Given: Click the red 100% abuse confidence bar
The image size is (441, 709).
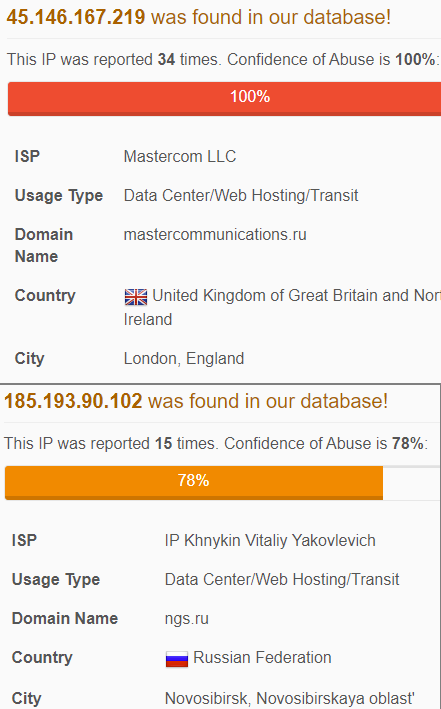Looking at the screenshot, I should click(x=224, y=99).
